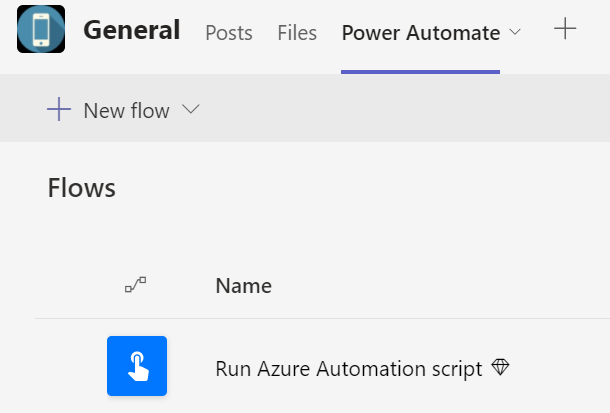Viewport: 610px width, 413px height.
Task: Click the flow type column icon
Action: [135, 285]
